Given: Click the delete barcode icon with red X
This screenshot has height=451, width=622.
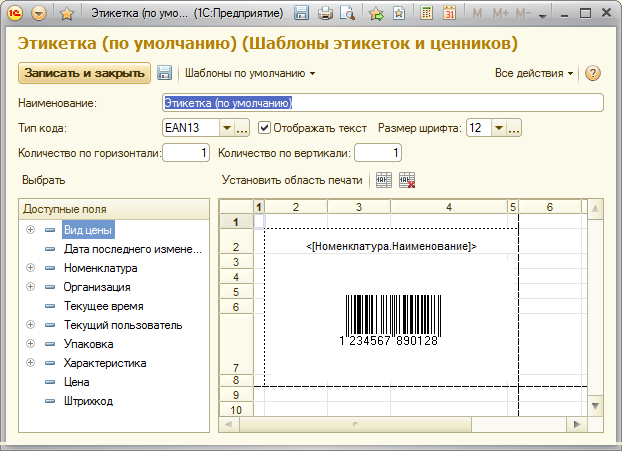Looking at the screenshot, I should click(x=407, y=180).
